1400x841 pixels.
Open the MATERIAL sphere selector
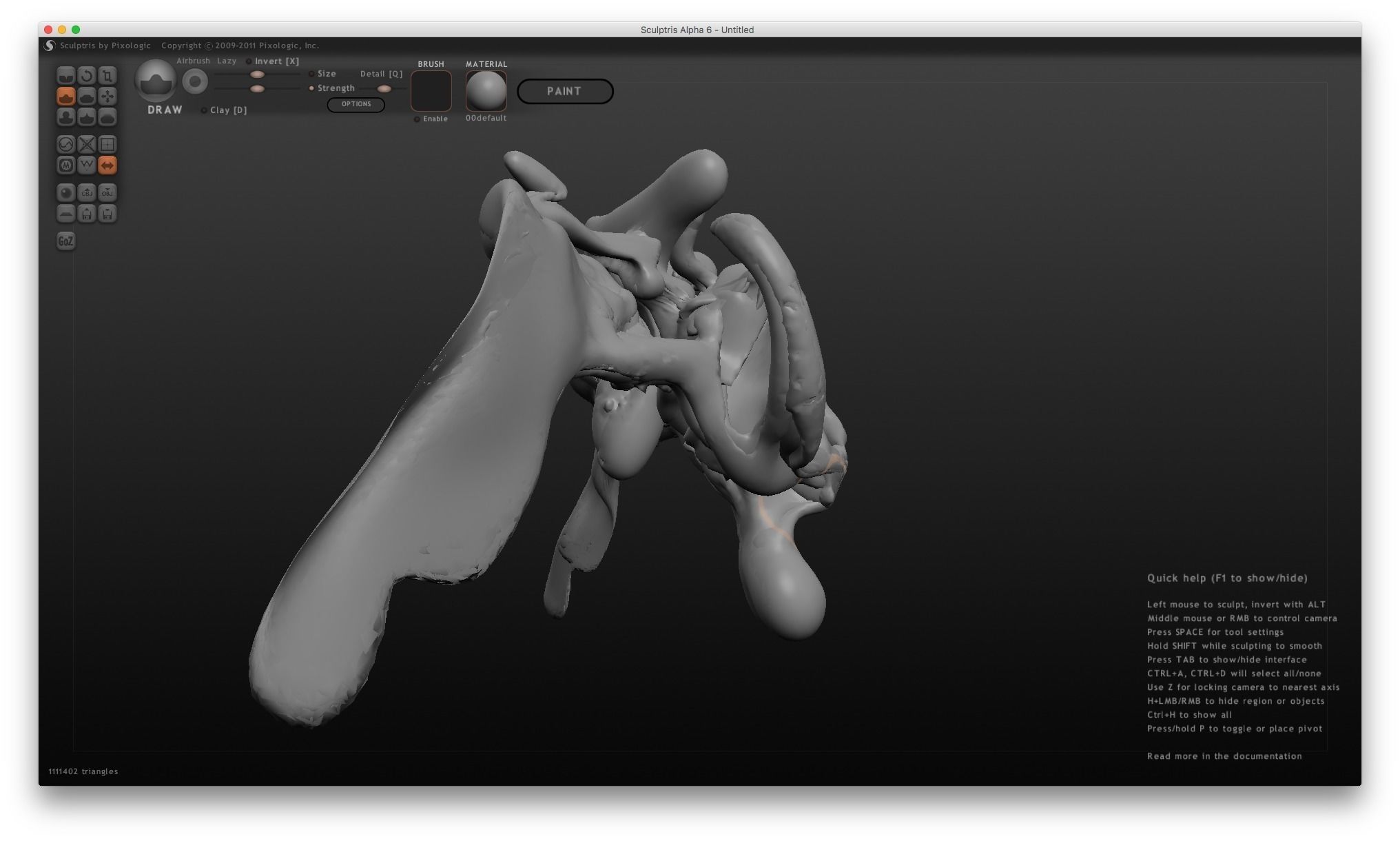tap(486, 91)
